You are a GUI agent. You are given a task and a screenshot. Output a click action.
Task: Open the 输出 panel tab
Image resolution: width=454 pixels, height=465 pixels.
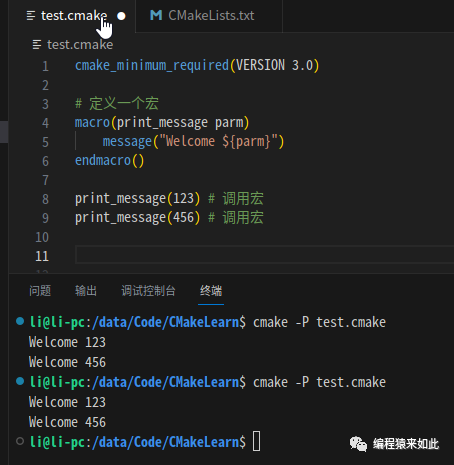pos(86,291)
